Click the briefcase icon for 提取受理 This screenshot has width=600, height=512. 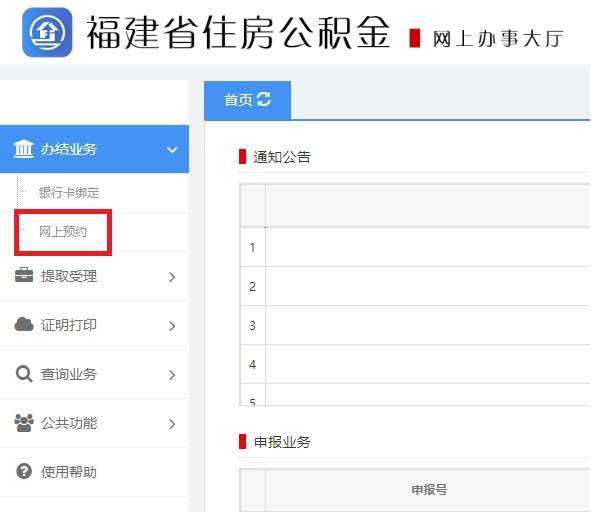24,276
